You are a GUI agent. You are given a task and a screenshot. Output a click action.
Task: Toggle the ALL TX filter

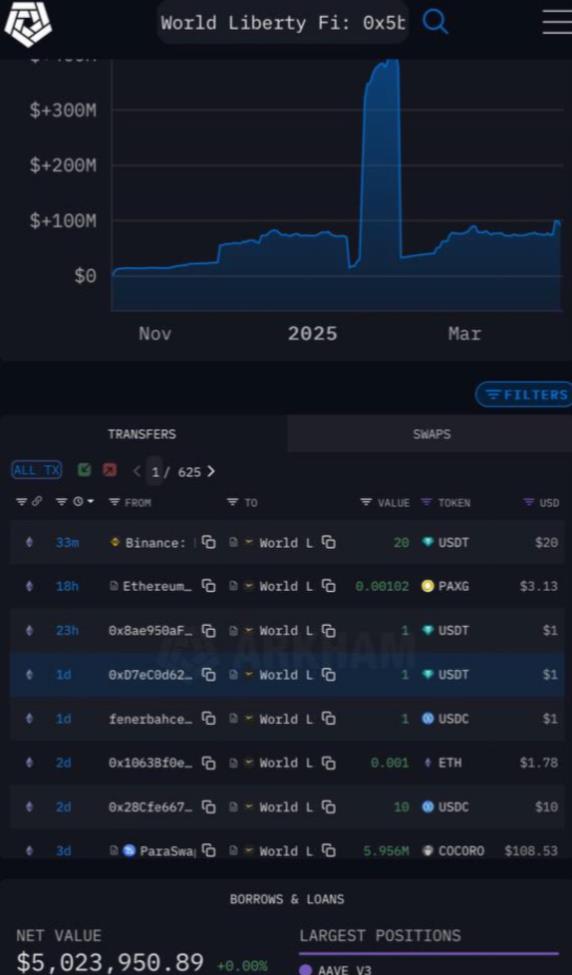(x=37, y=470)
